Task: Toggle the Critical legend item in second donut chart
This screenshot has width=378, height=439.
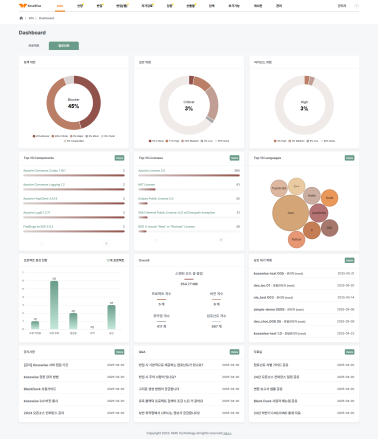Action: point(156,141)
